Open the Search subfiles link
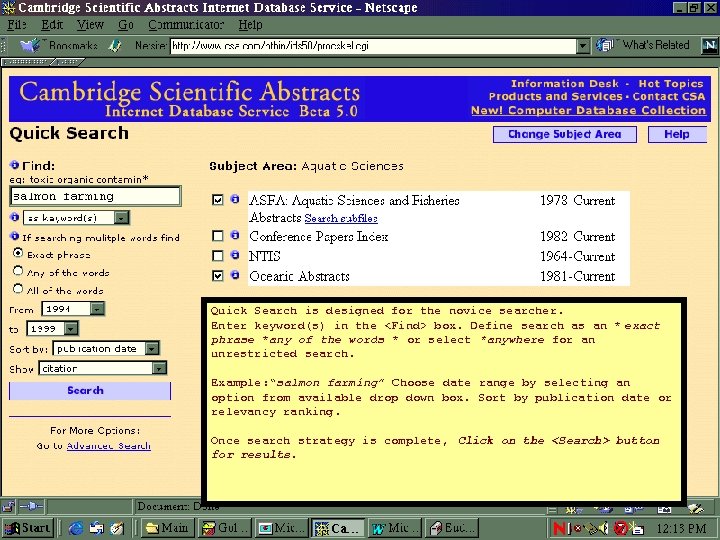 coord(341,219)
